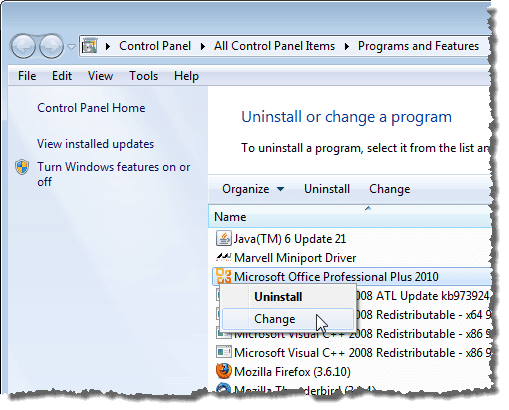Open the recent pages dropdown arrow

pos(71,47)
